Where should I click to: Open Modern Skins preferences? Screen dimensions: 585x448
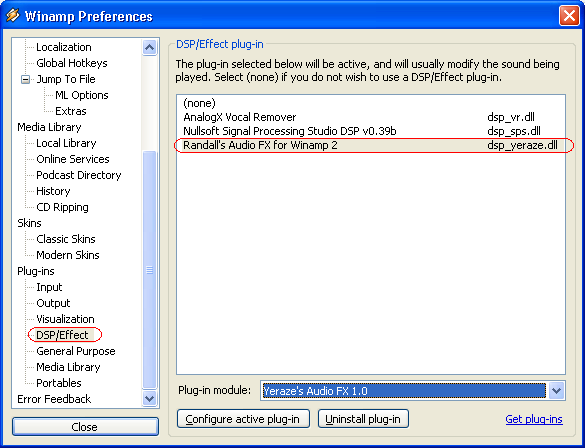pyautogui.click(x=68, y=255)
